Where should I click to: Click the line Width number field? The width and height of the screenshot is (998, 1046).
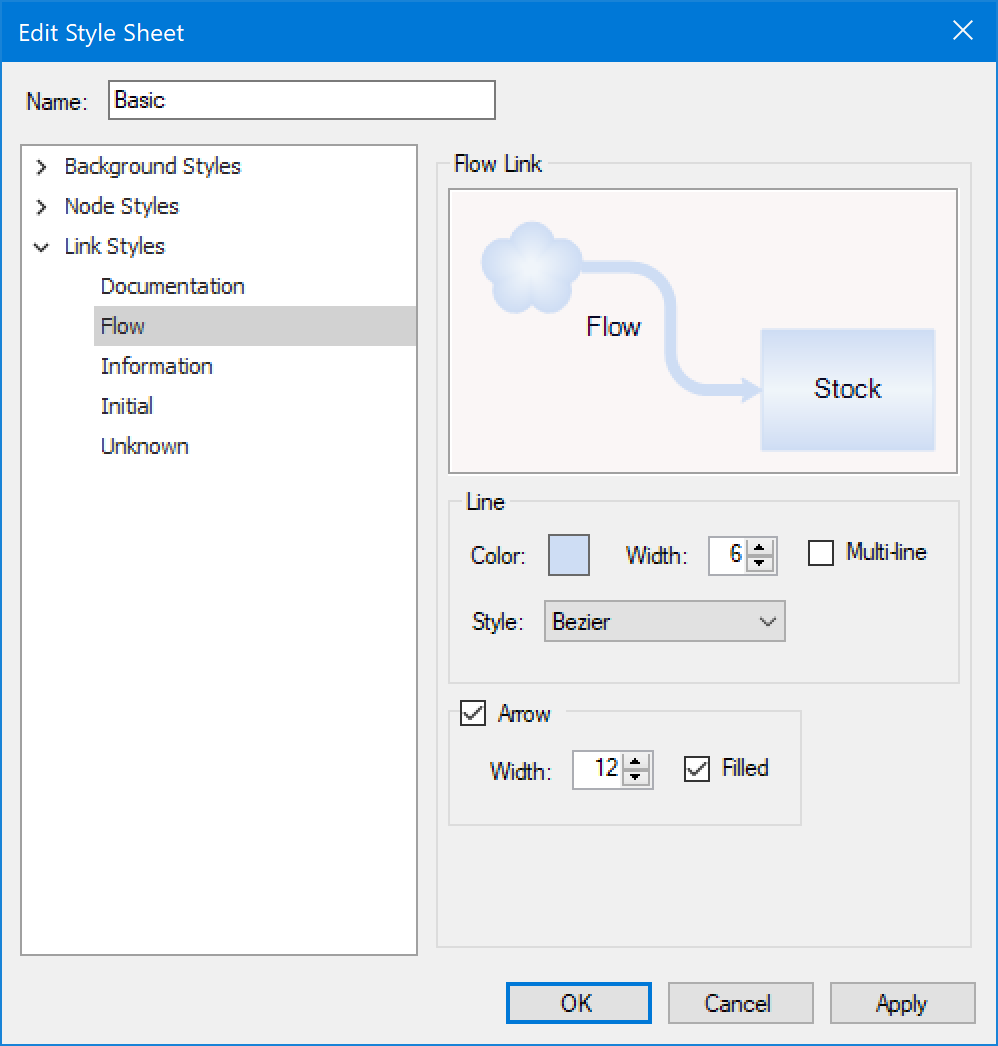pos(728,554)
